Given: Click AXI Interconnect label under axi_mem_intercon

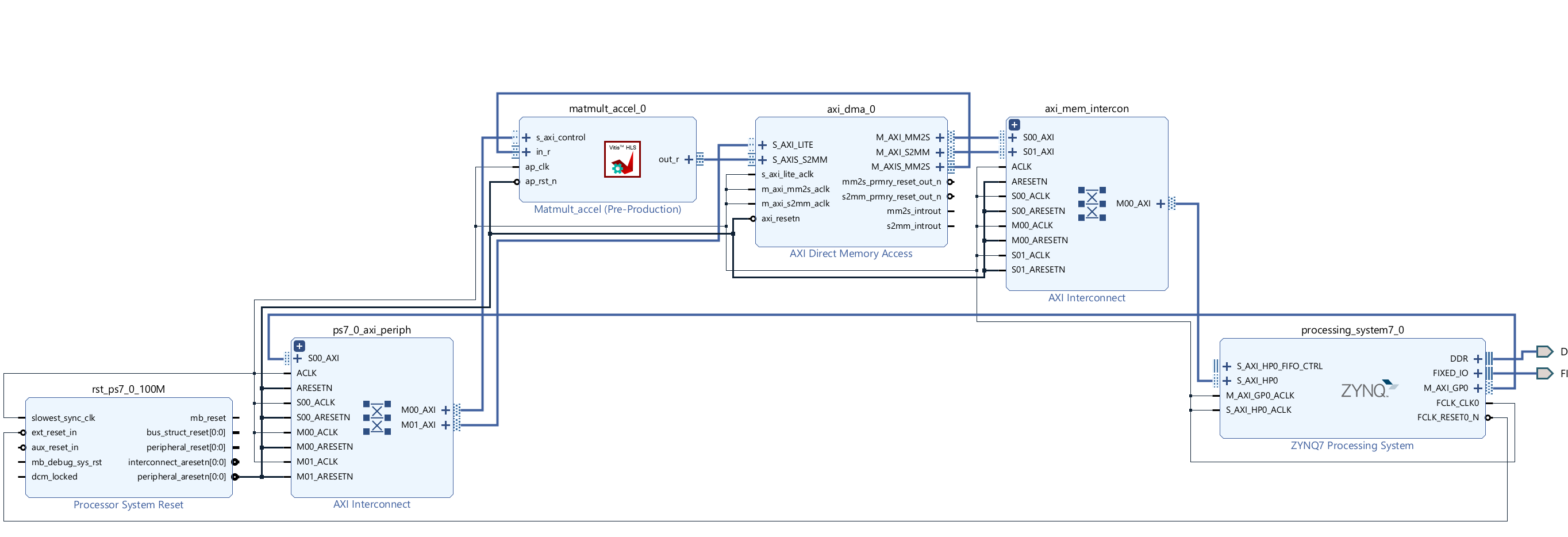Looking at the screenshot, I should (x=1086, y=298).
